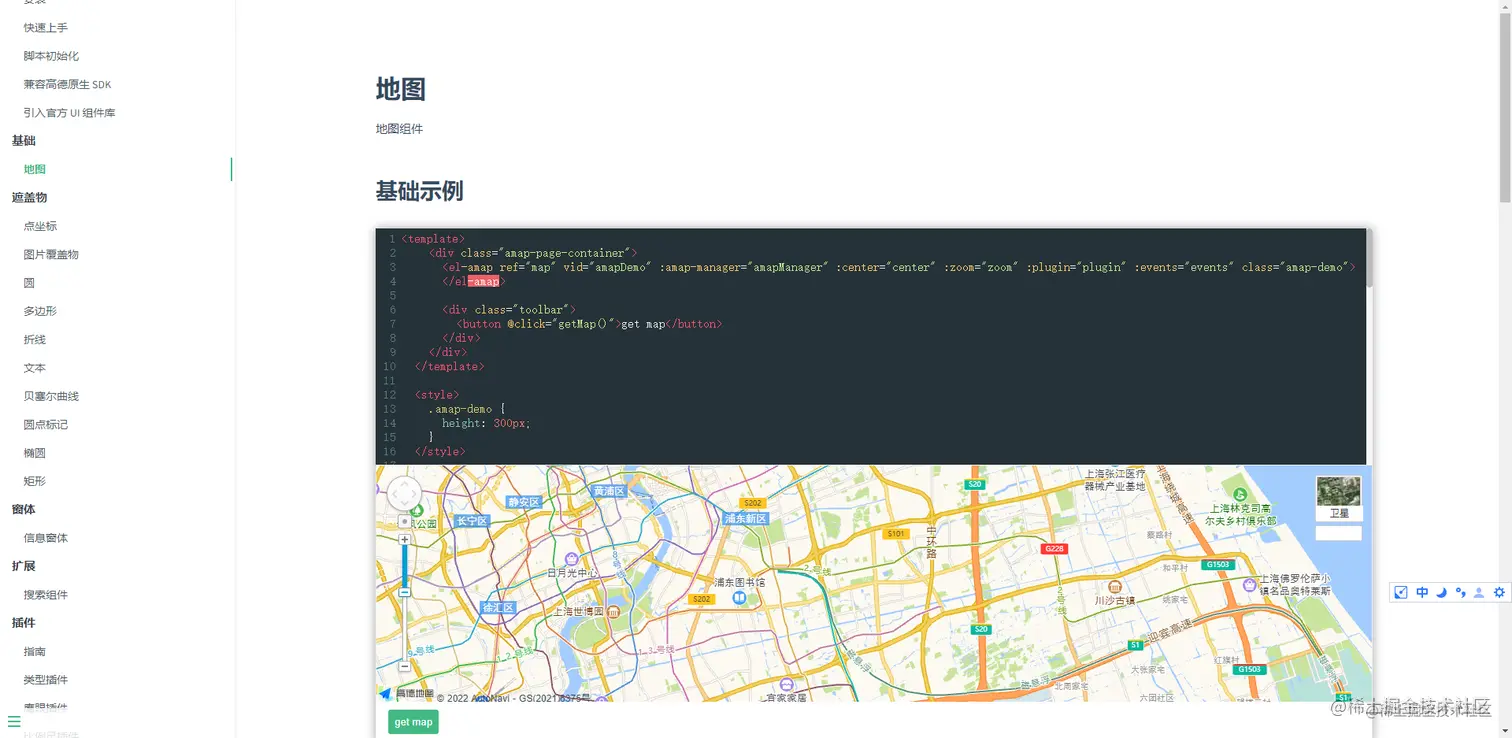Click the 上海林克司高尔夫 golf club marker icon
The height and width of the screenshot is (738, 1512).
[1241, 494]
